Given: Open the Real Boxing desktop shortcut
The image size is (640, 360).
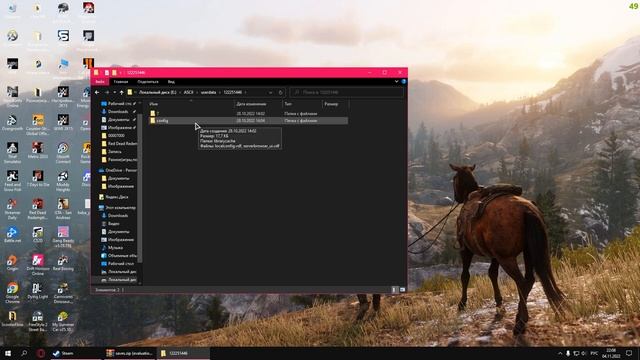Looking at the screenshot, I should point(63,263).
